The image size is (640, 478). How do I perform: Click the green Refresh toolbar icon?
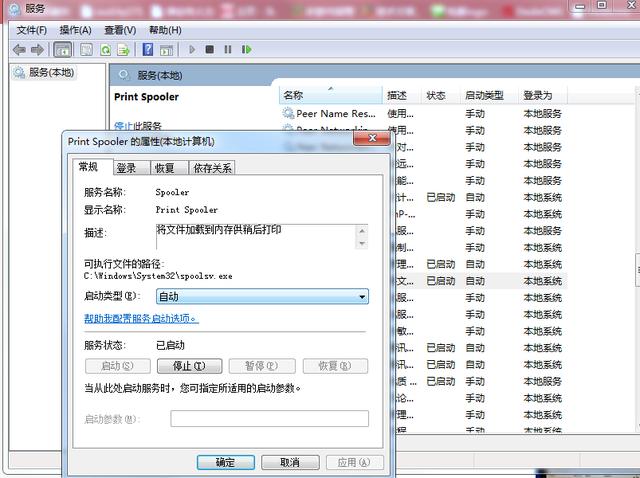(x=106, y=50)
